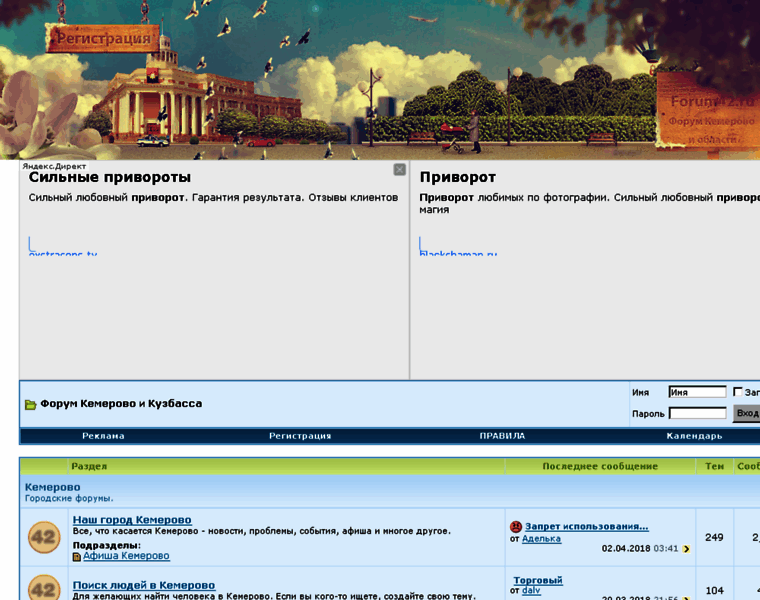This screenshot has height=600, width=760.
Task: Open the Запрет использования... last post
Action: point(586,526)
